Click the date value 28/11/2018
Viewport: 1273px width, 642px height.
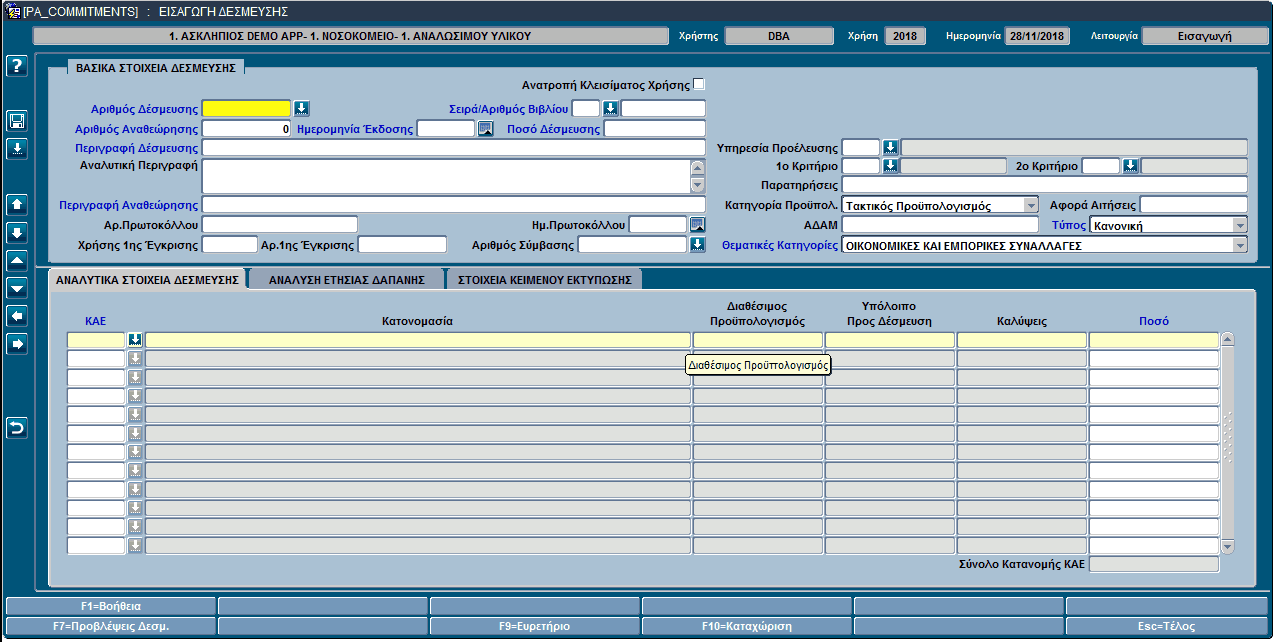click(x=1038, y=36)
